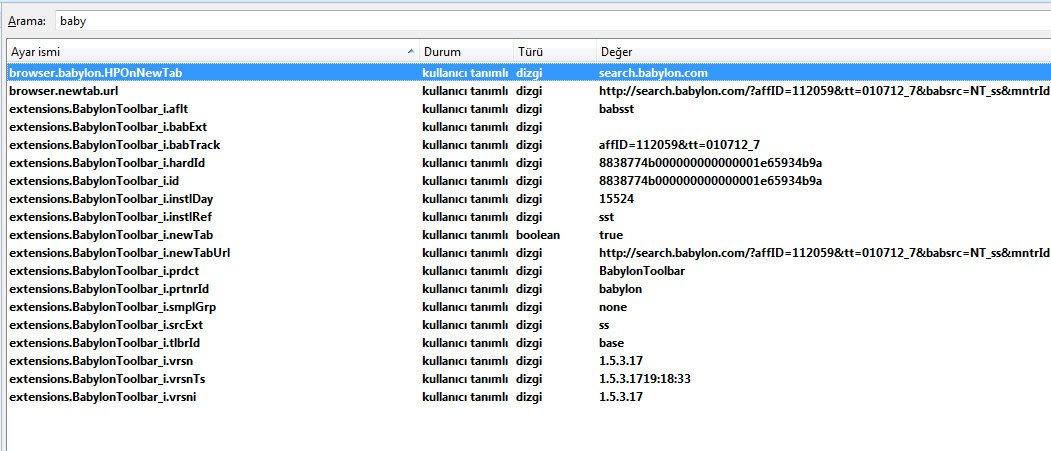Click the sst value
Viewport: 1051px width, 451px height.
click(607, 217)
